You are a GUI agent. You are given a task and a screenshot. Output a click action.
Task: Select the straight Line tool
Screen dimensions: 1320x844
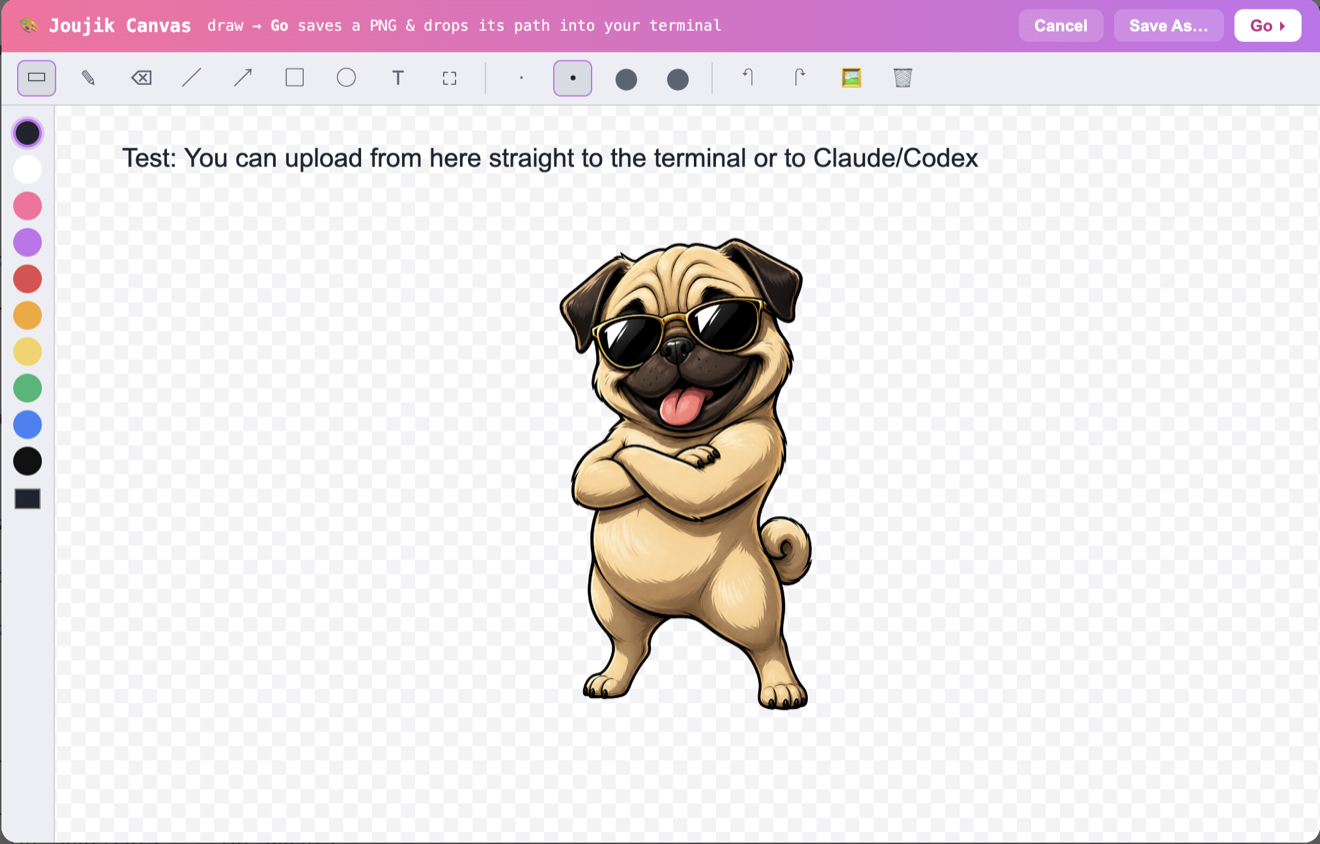click(192, 78)
